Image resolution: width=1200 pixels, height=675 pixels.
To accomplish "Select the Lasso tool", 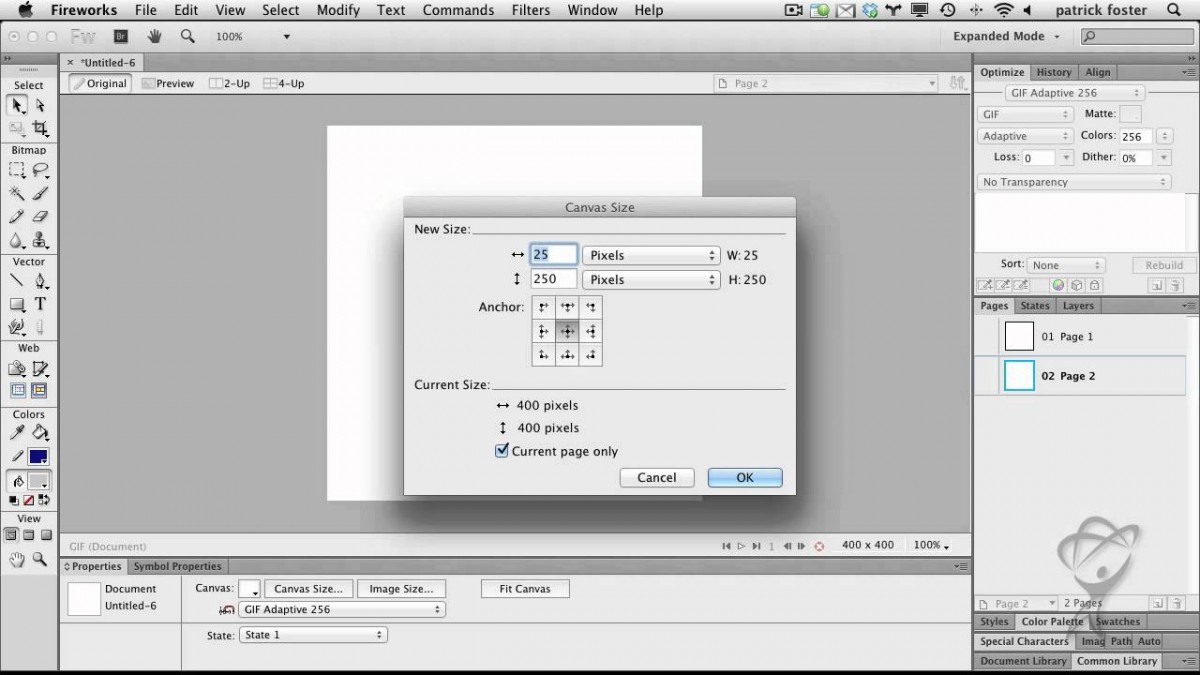I will [40, 170].
